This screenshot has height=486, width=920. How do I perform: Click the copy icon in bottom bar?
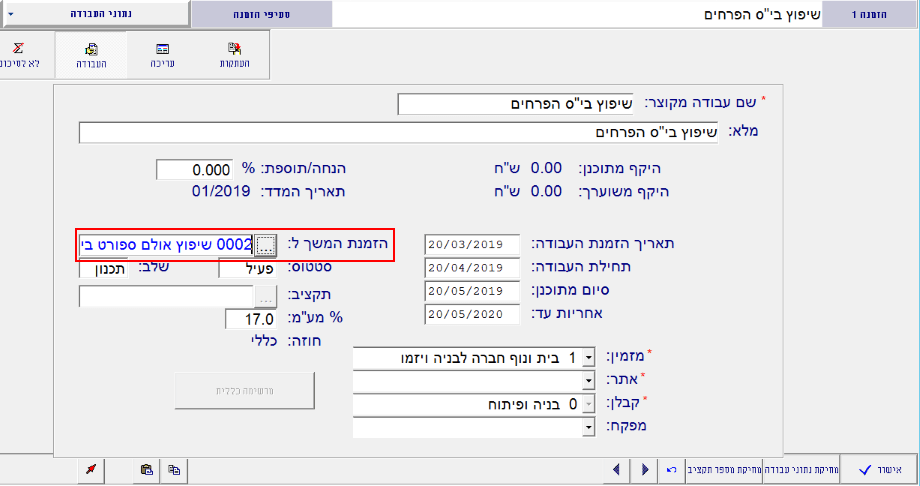(174, 469)
